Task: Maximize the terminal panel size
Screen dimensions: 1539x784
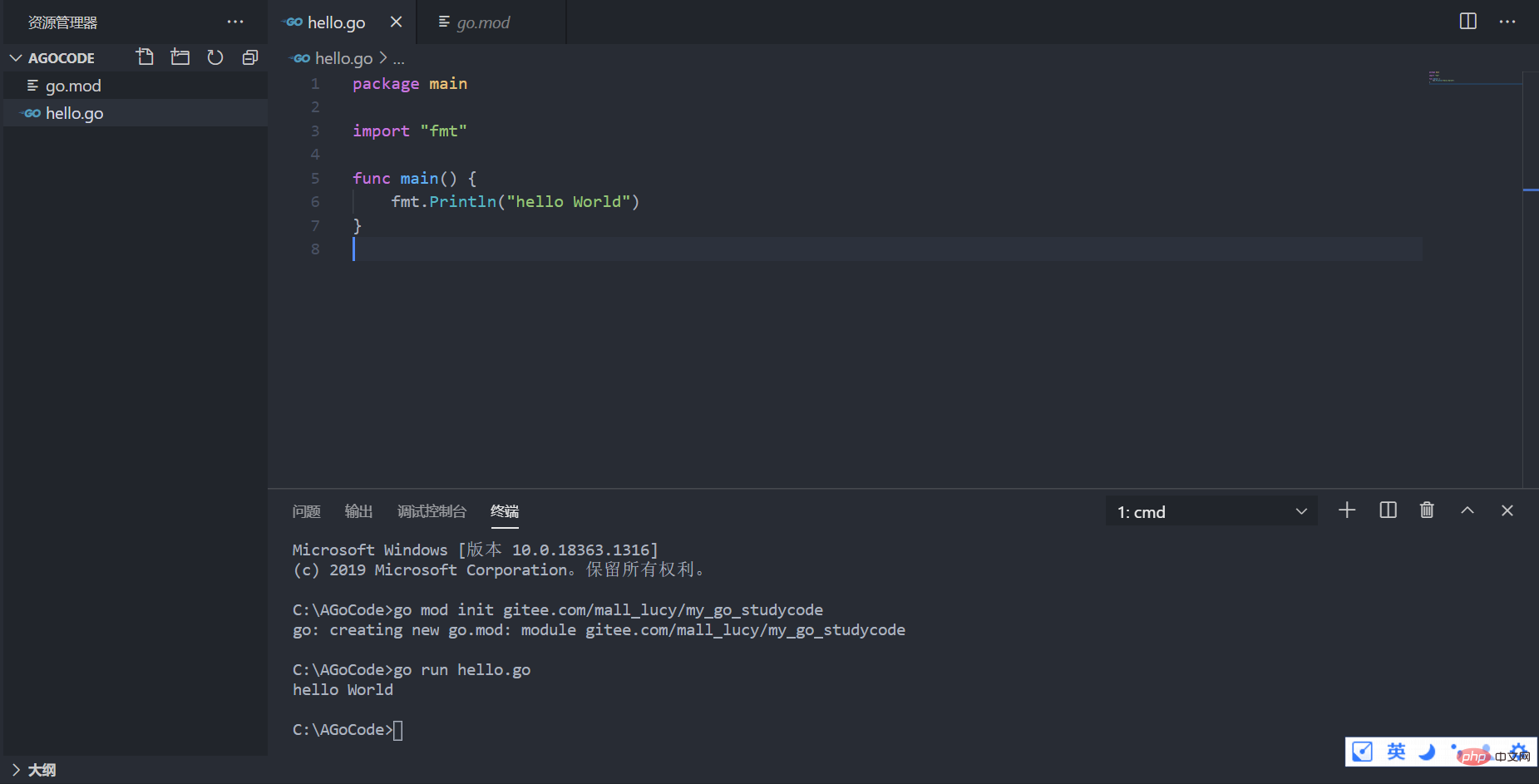Action: [x=1467, y=510]
